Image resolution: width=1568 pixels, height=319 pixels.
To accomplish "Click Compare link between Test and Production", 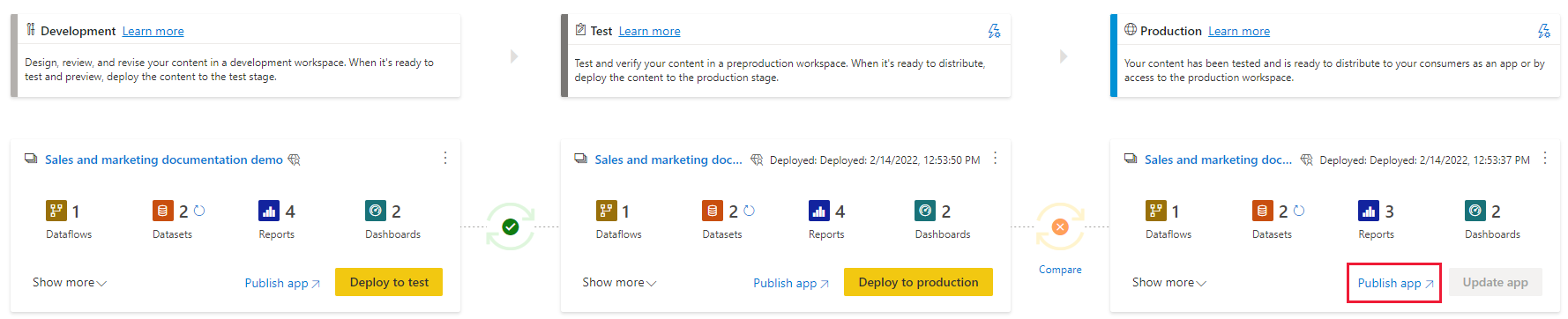I will [1060, 270].
